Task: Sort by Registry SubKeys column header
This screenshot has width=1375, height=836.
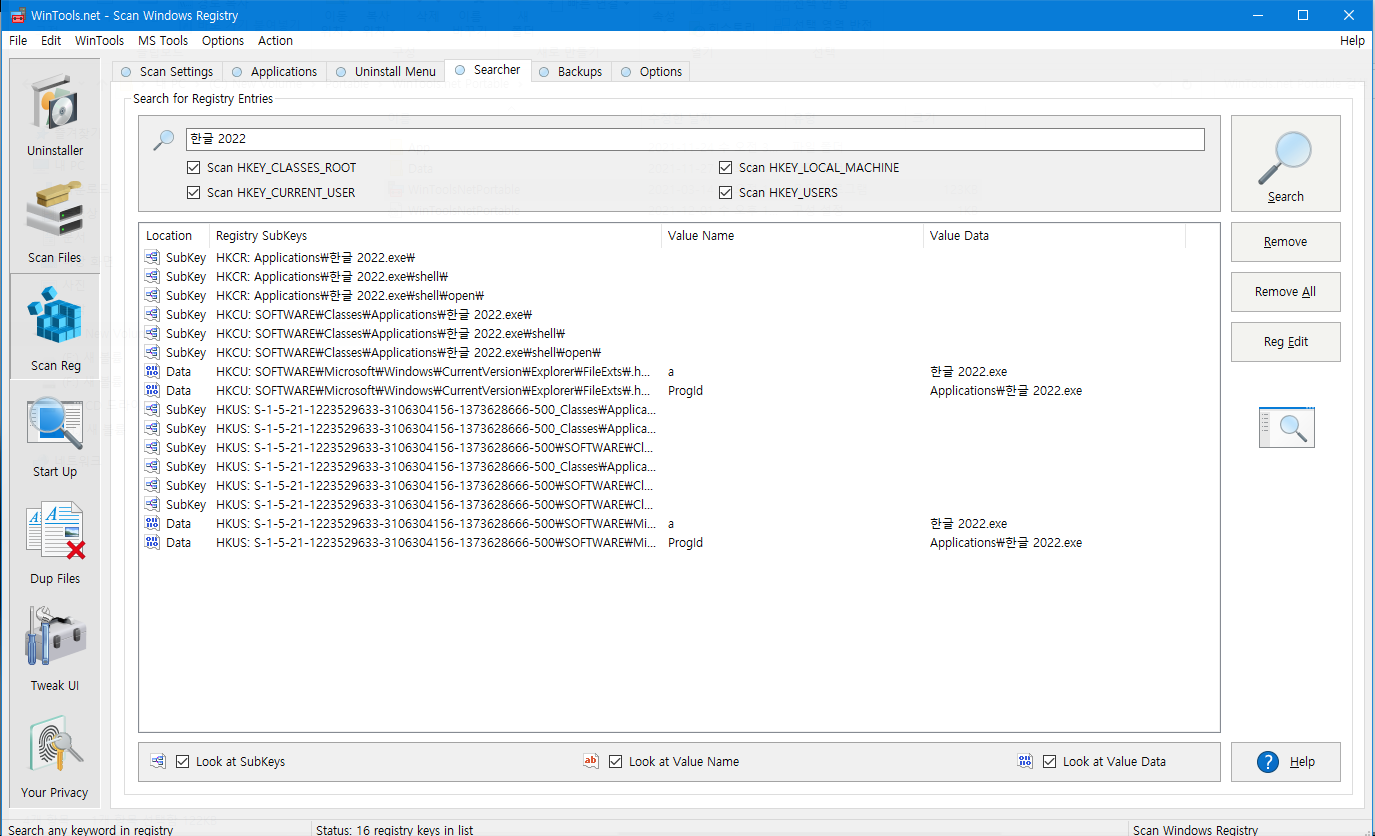Action: pos(435,236)
